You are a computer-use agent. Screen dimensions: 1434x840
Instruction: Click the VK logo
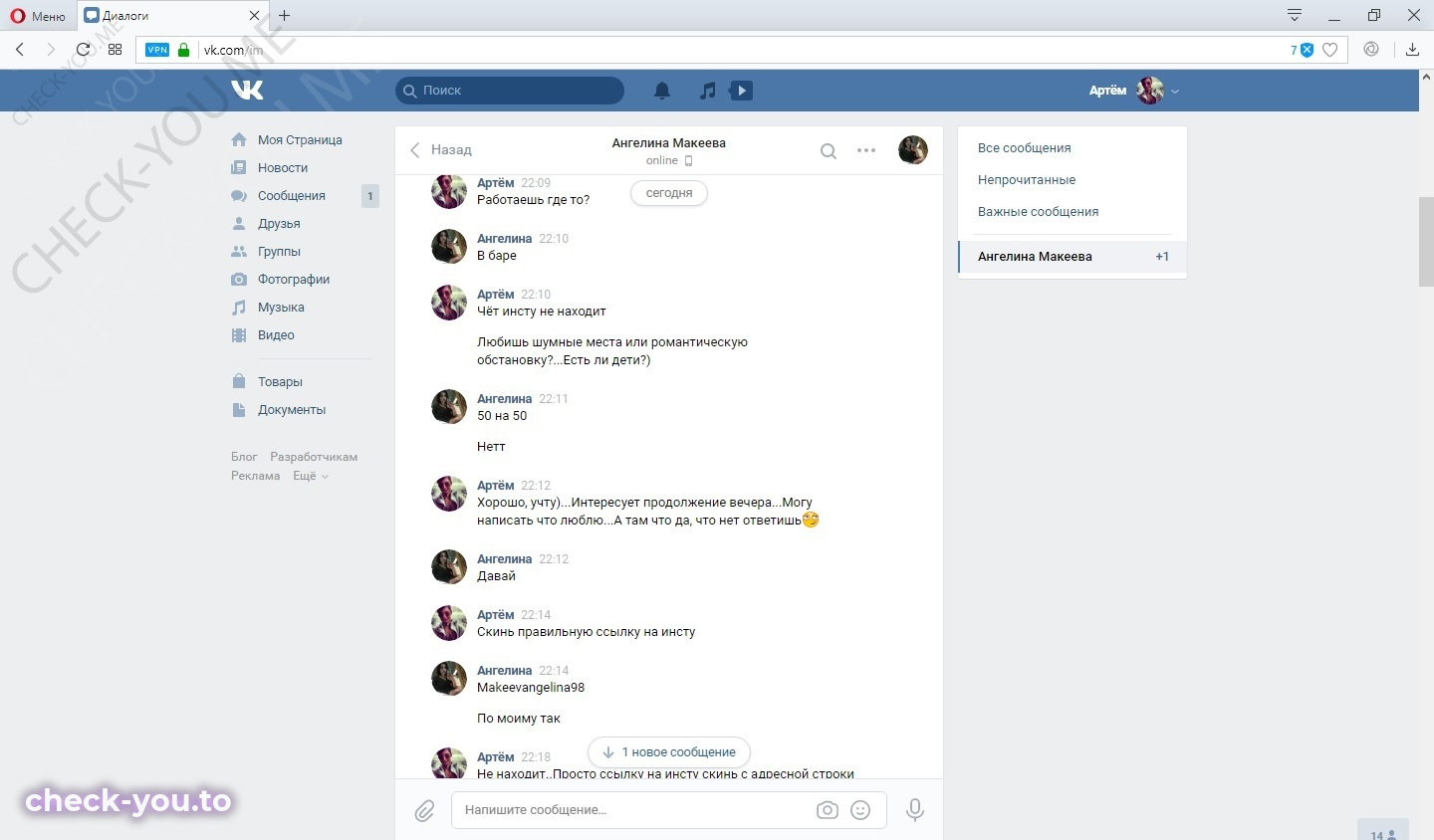click(248, 90)
